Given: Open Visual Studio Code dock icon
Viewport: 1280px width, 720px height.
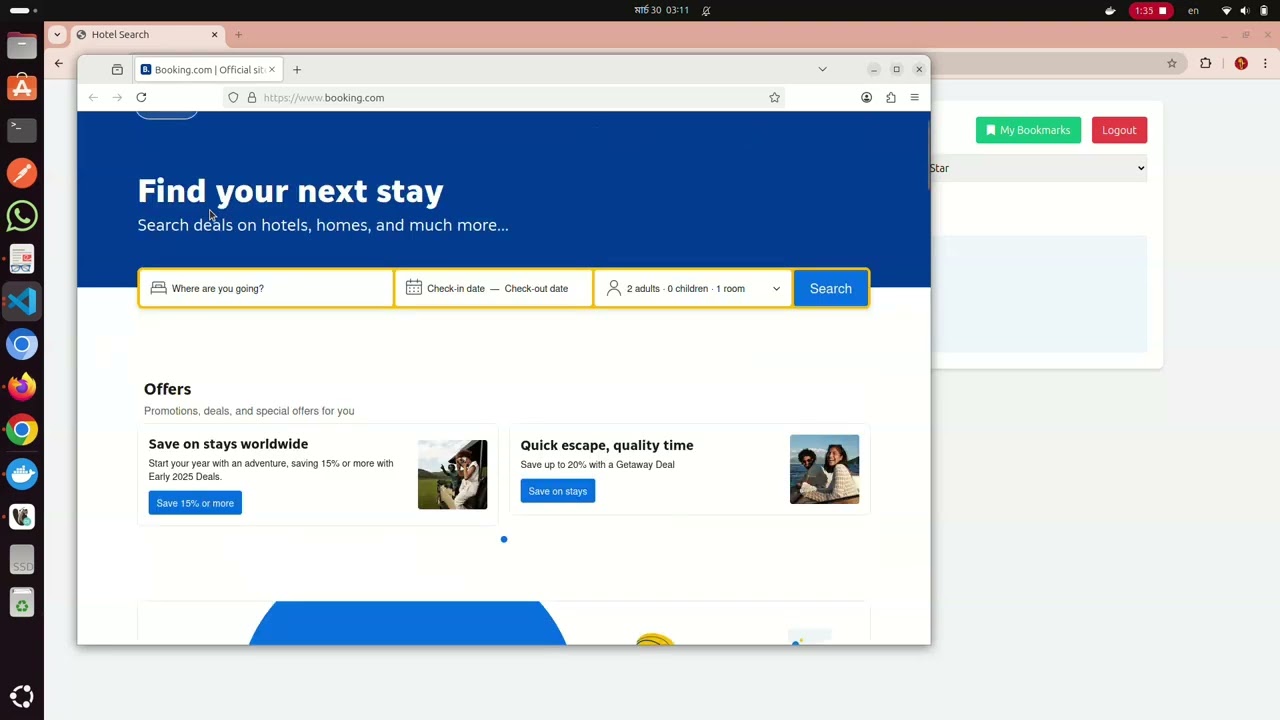Looking at the screenshot, I should pos(22,301).
